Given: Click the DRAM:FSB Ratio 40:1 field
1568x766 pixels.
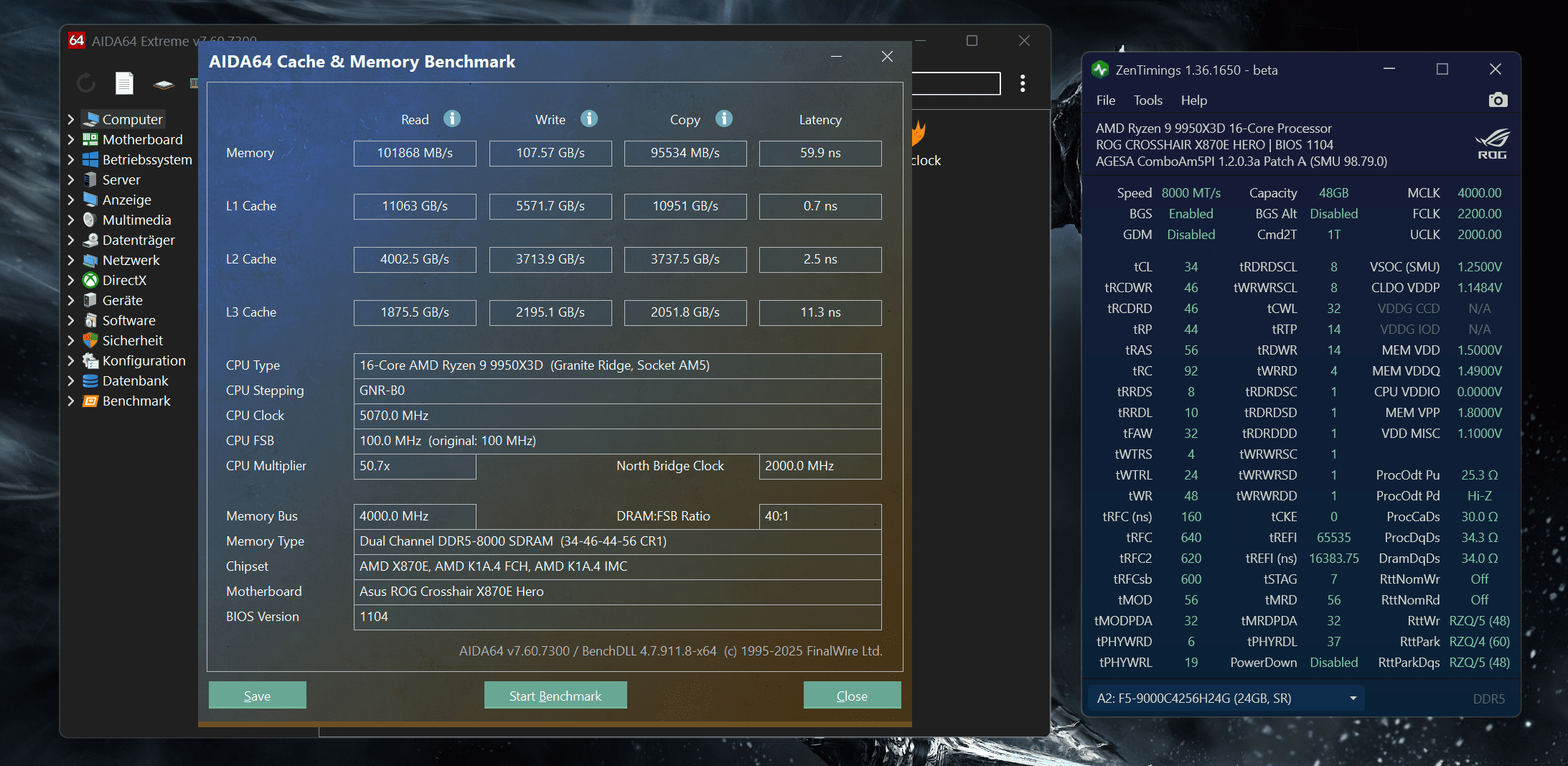Looking at the screenshot, I should [820, 516].
